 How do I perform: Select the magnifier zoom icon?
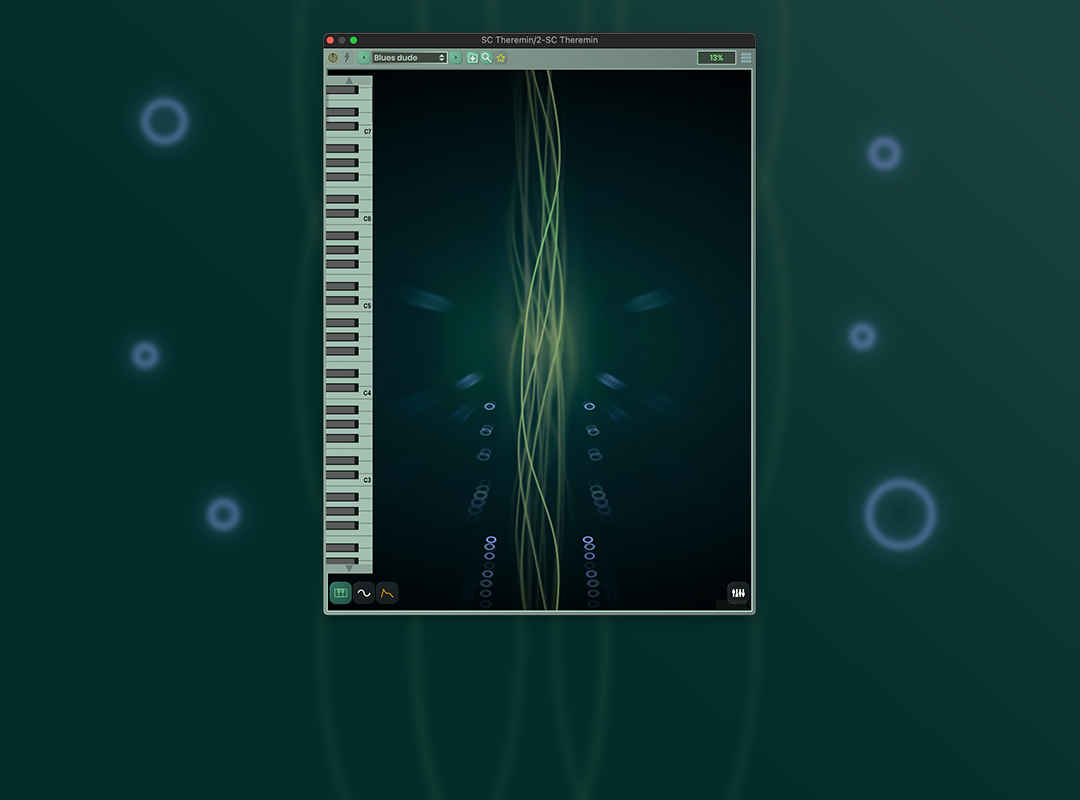(486, 58)
